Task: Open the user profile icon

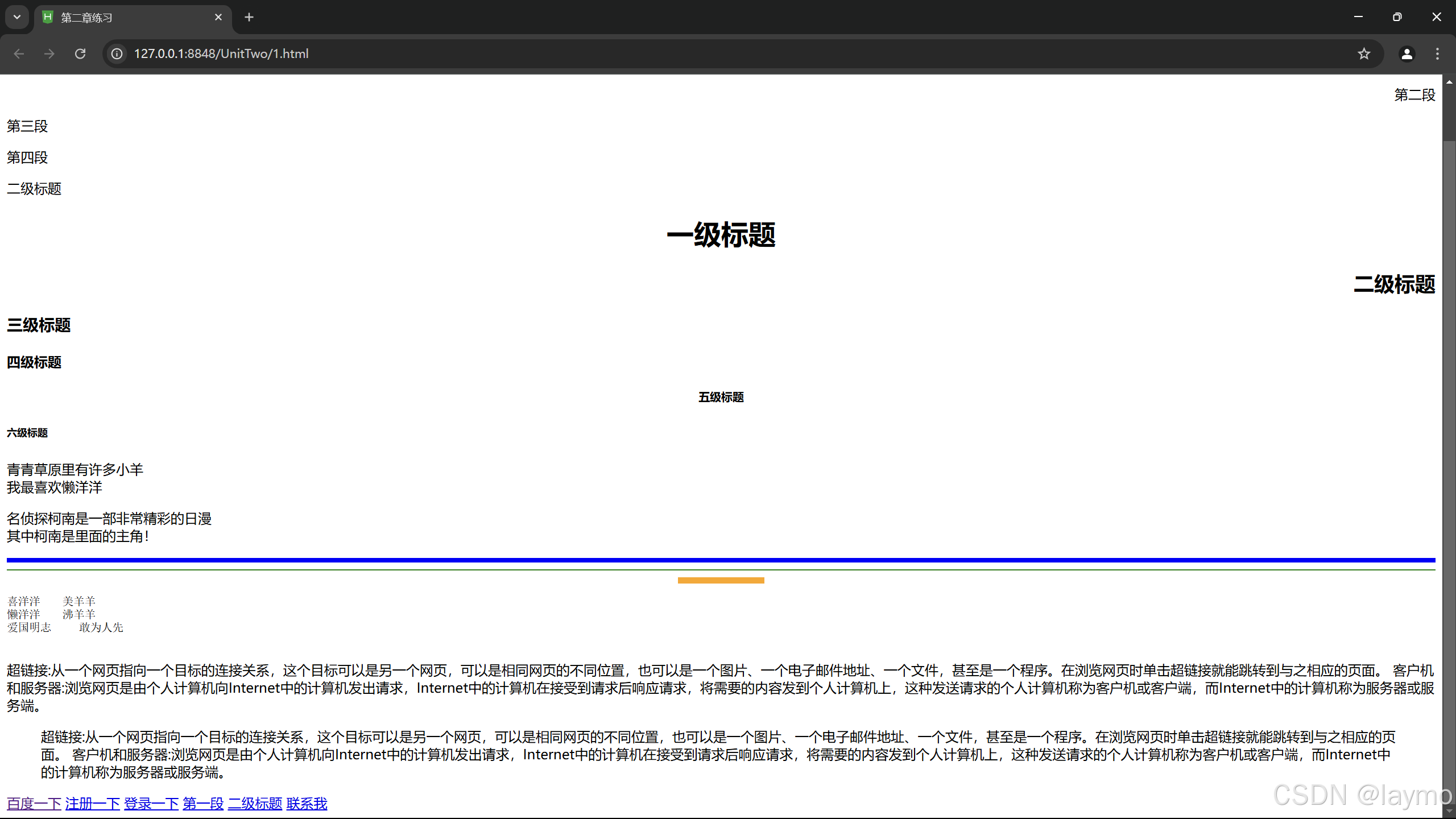Action: (x=1407, y=53)
